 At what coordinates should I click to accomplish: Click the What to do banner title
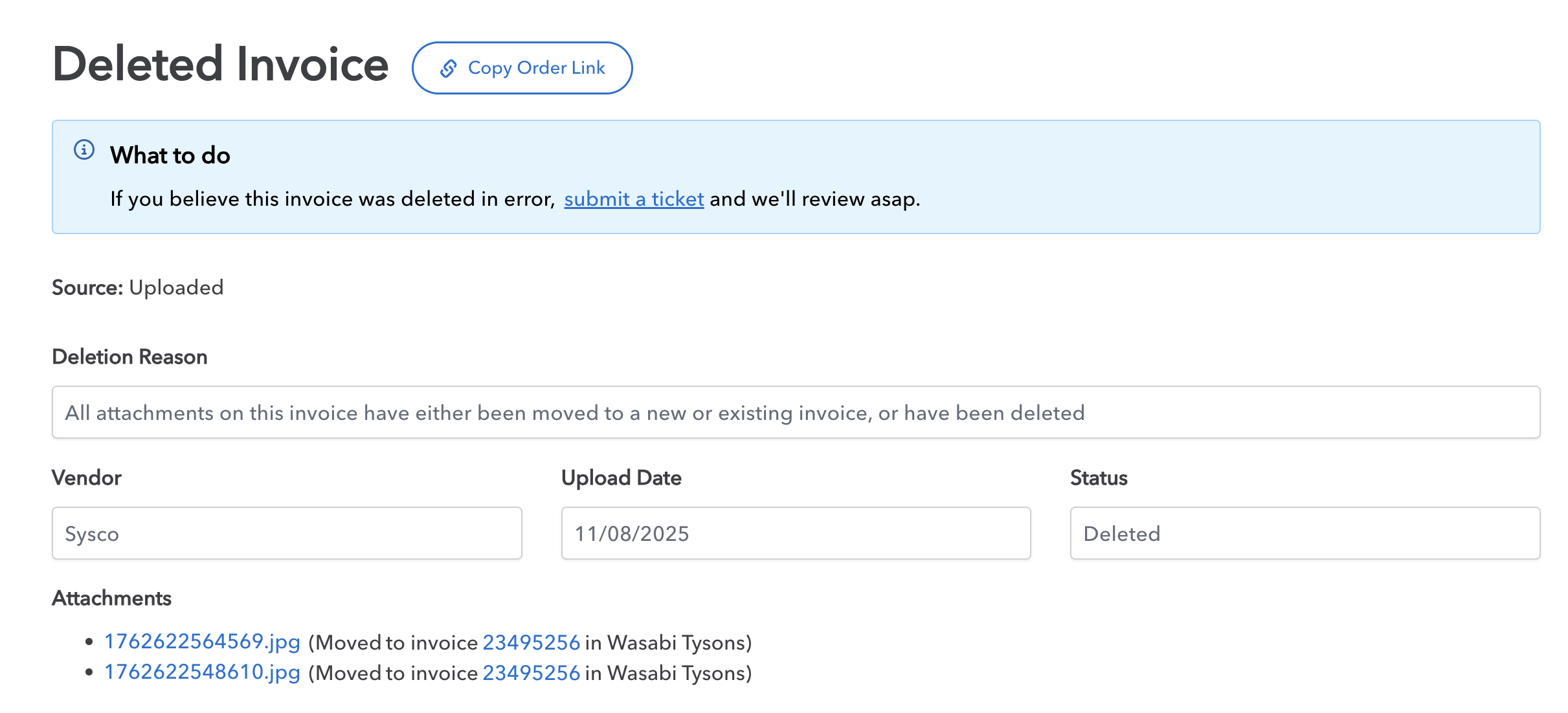pyautogui.click(x=170, y=155)
